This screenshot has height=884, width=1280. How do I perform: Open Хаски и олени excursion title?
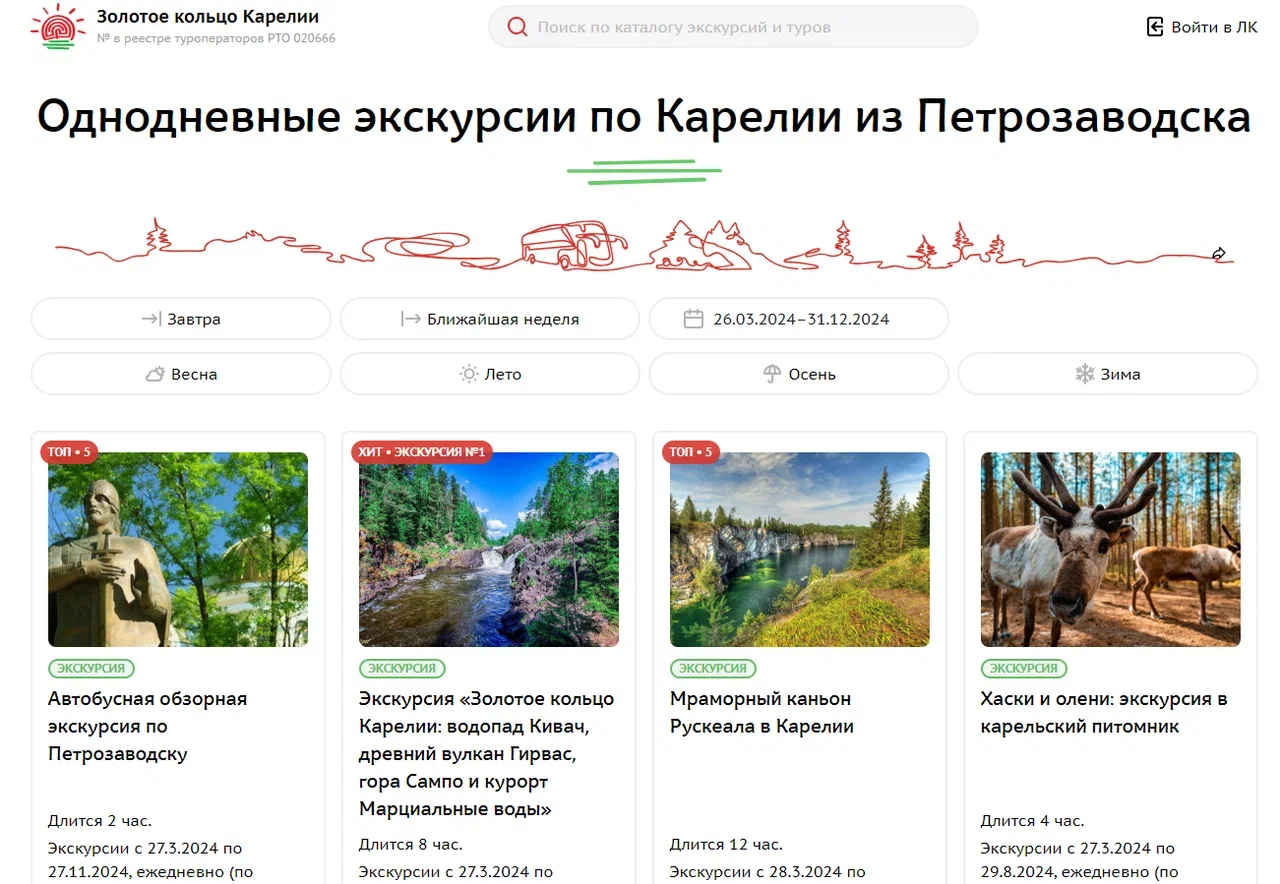(1104, 712)
